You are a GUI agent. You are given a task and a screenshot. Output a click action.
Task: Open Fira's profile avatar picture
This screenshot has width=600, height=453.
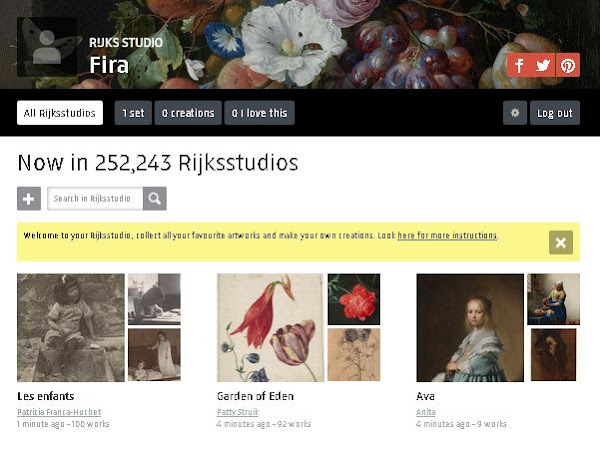click(47, 47)
